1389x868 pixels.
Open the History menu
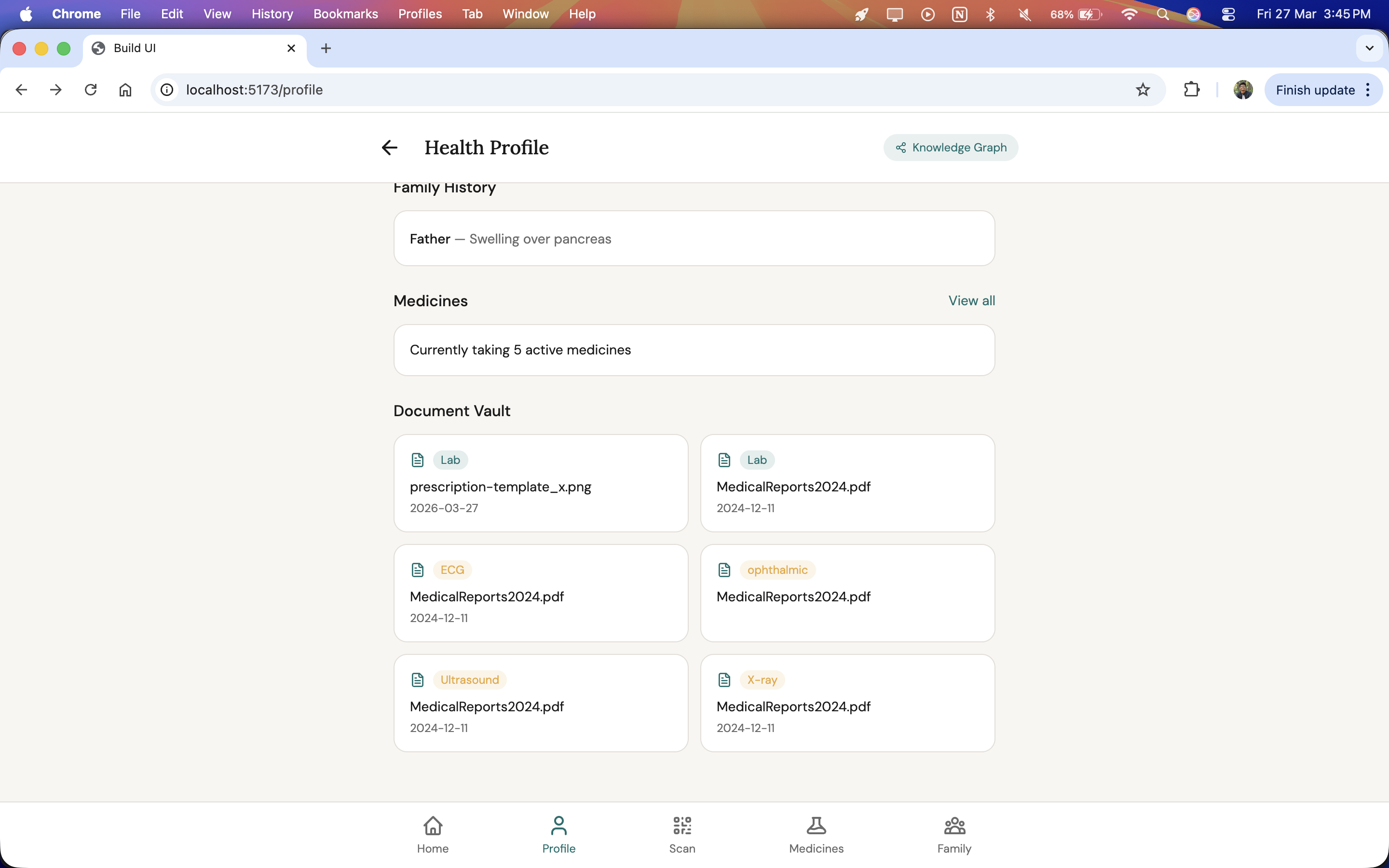tap(272, 14)
